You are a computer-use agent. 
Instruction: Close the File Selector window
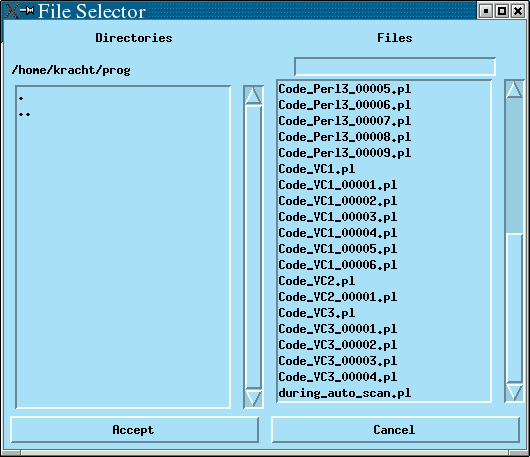coord(518,11)
